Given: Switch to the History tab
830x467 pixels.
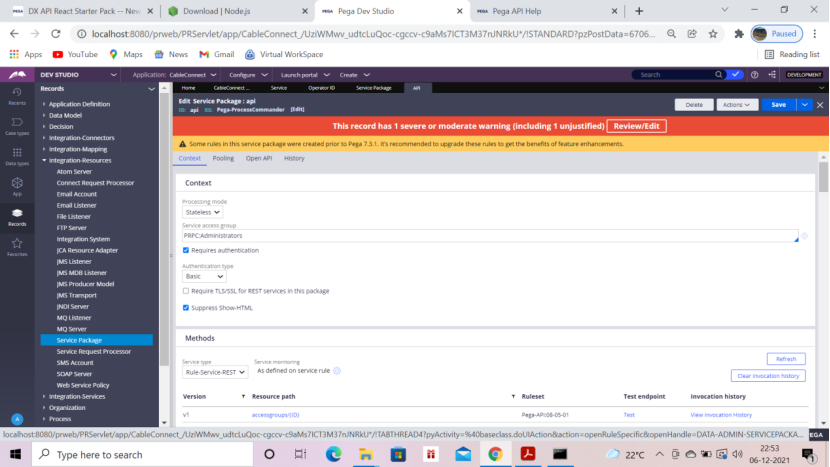Looking at the screenshot, I should pos(294,158).
